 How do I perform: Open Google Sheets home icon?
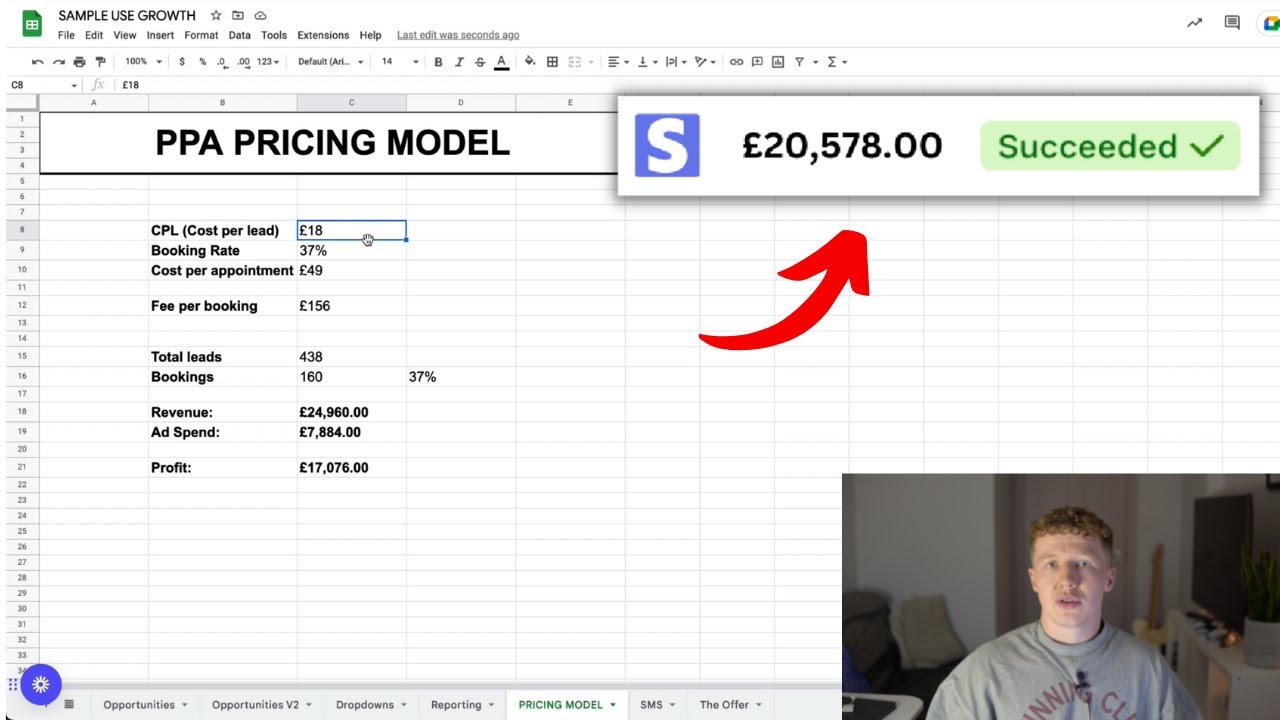pyautogui.click(x=32, y=24)
